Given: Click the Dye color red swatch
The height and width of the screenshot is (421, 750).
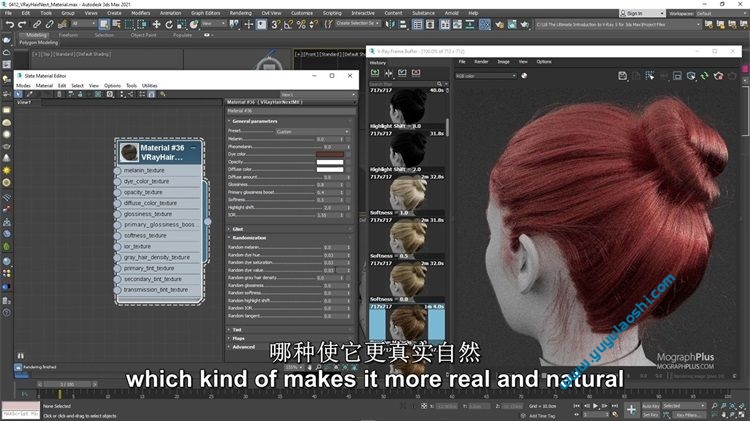Looking at the screenshot, I should (x=330, y=155).
